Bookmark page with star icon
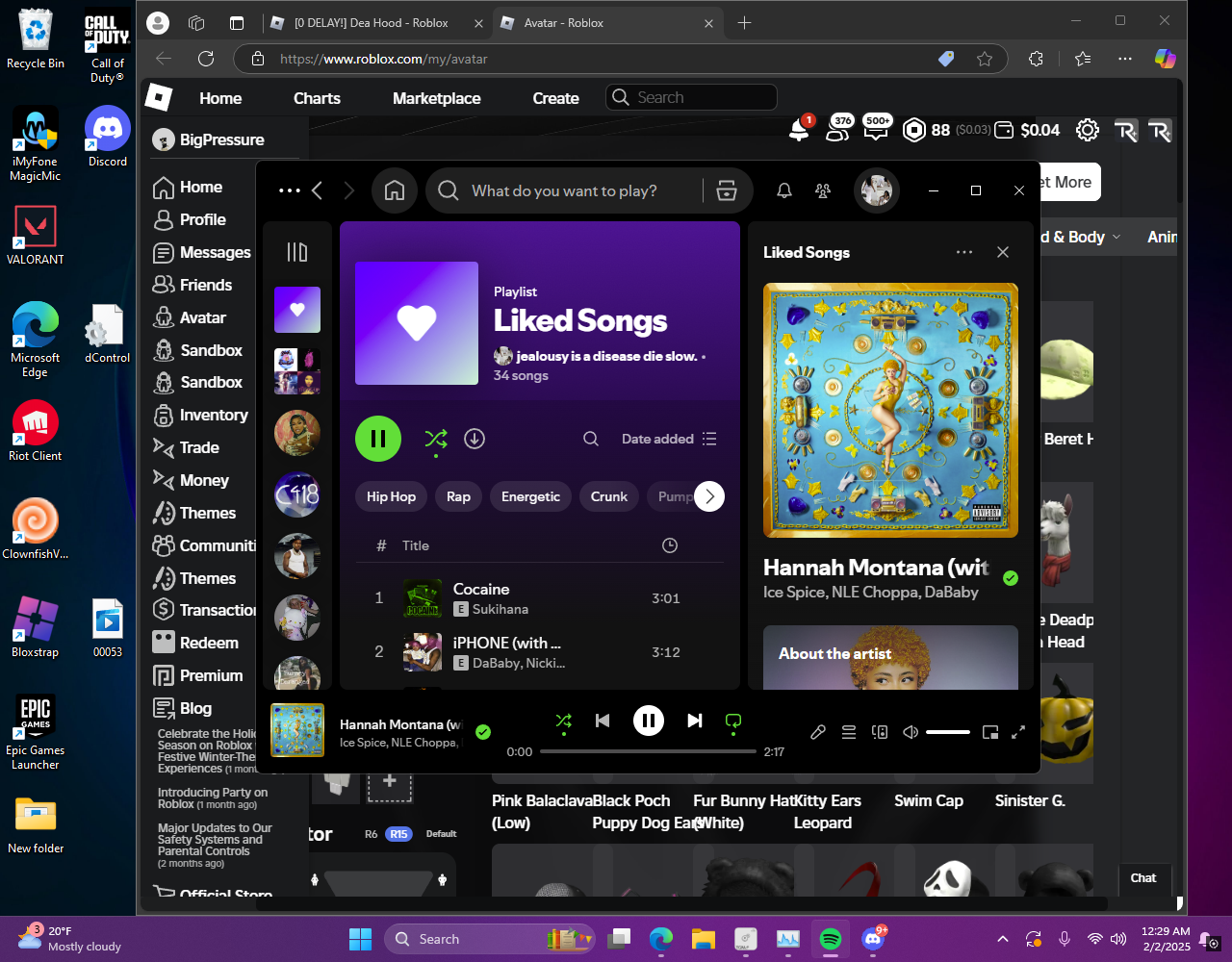 click(x=985, y=59)
